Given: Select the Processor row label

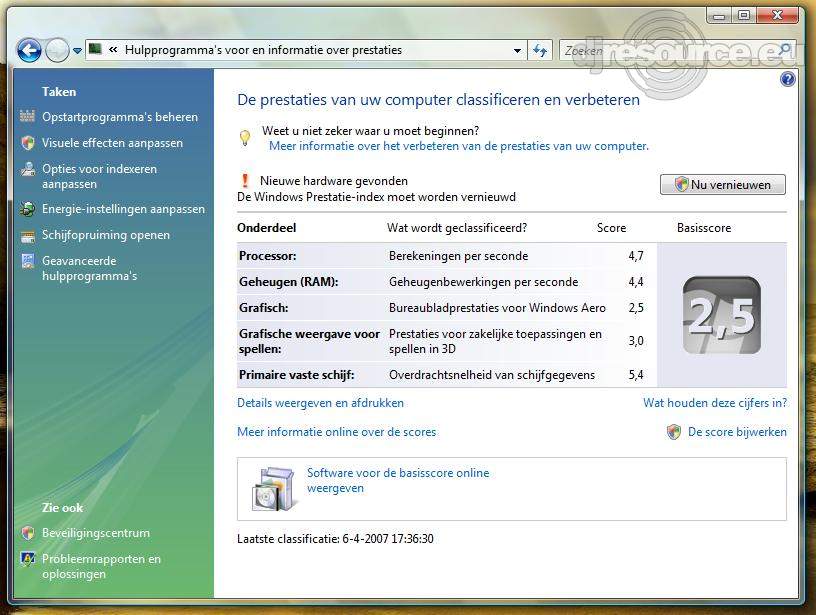Looking at the screenshot, I should [x=267, y=256].
